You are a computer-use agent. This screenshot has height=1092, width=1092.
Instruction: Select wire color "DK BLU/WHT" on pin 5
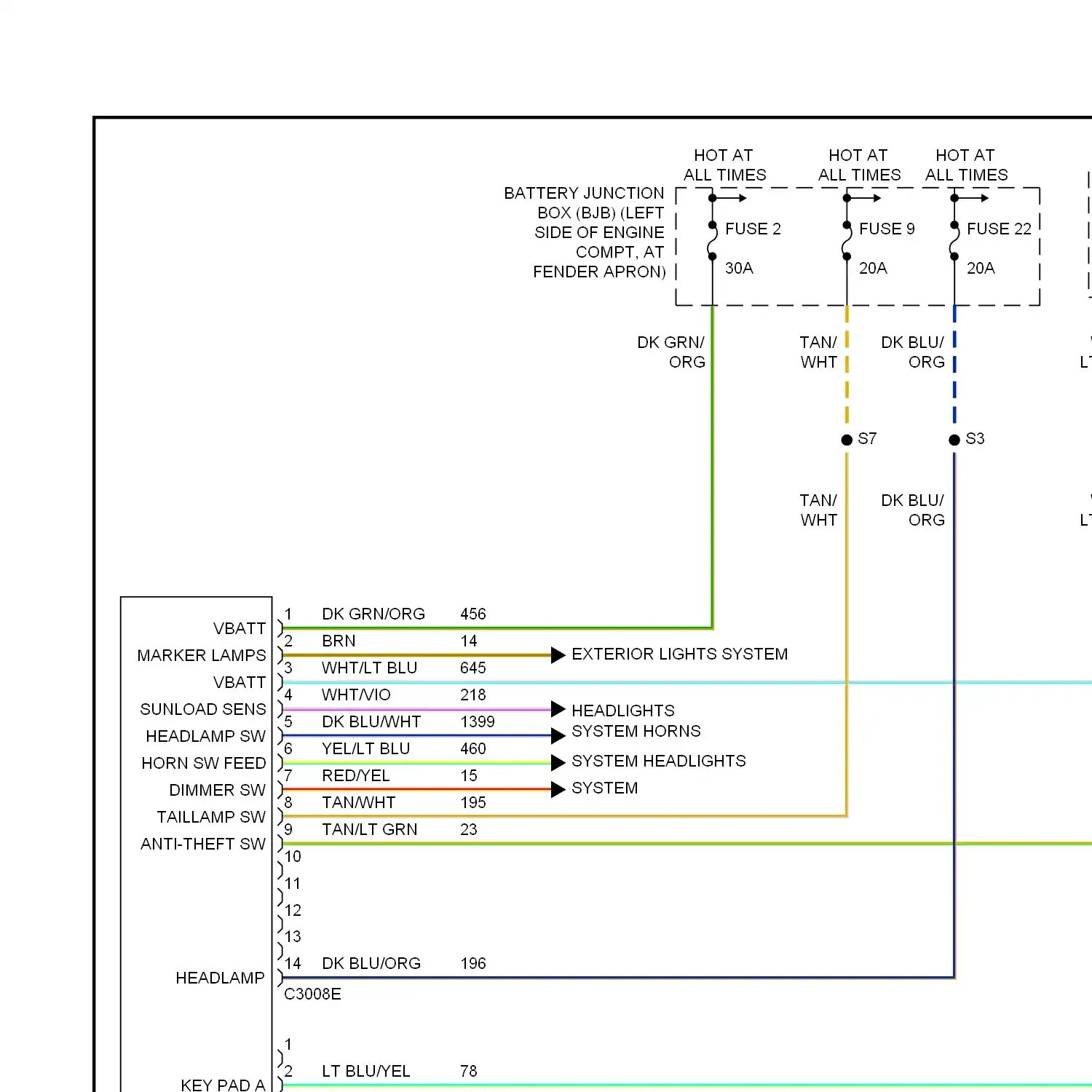371,721
